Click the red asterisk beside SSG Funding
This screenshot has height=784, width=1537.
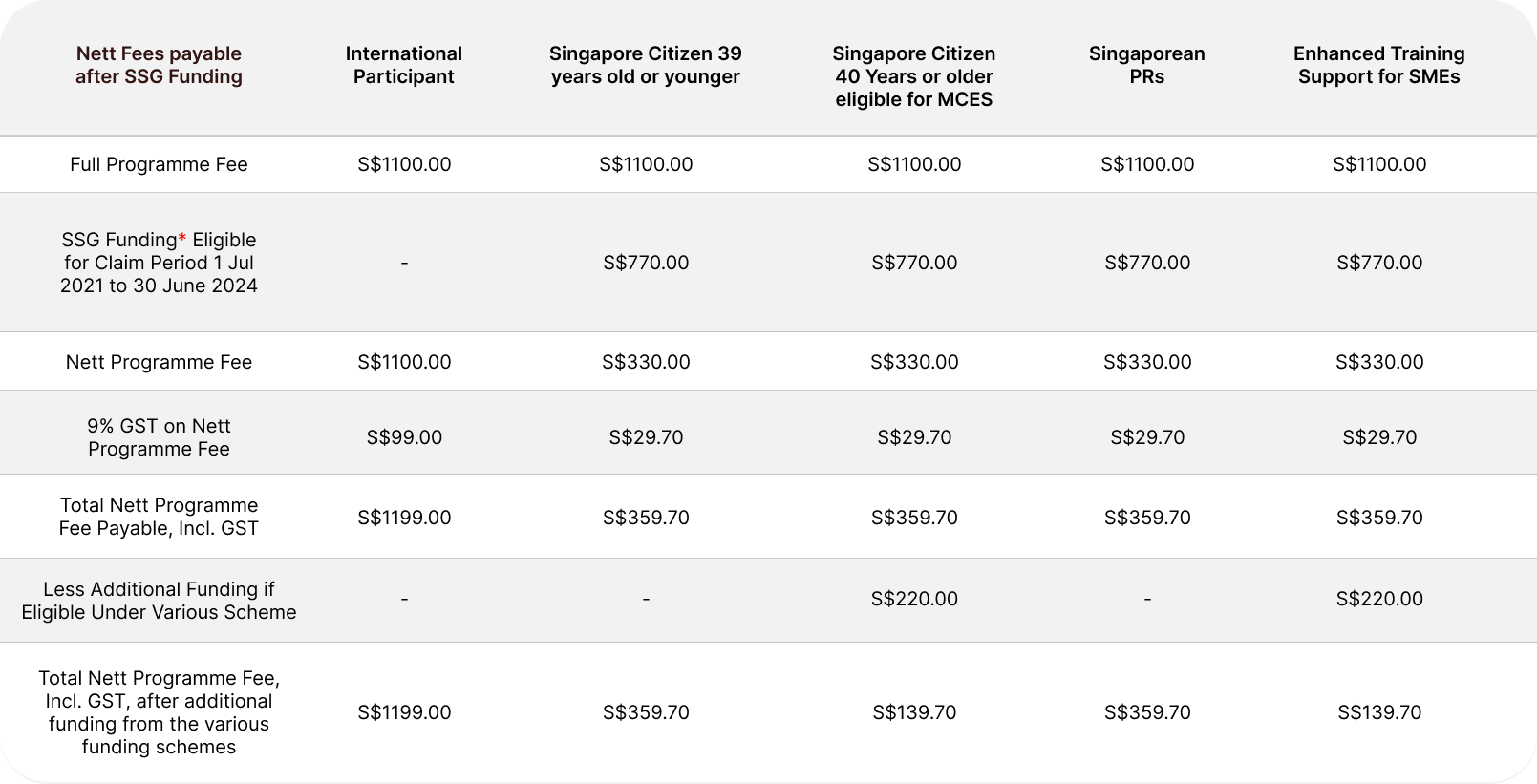(x=182, y=238)
